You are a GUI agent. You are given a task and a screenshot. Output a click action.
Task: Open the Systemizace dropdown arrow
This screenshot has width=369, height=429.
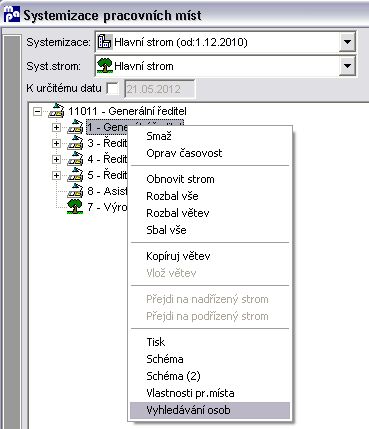[347, 42]
